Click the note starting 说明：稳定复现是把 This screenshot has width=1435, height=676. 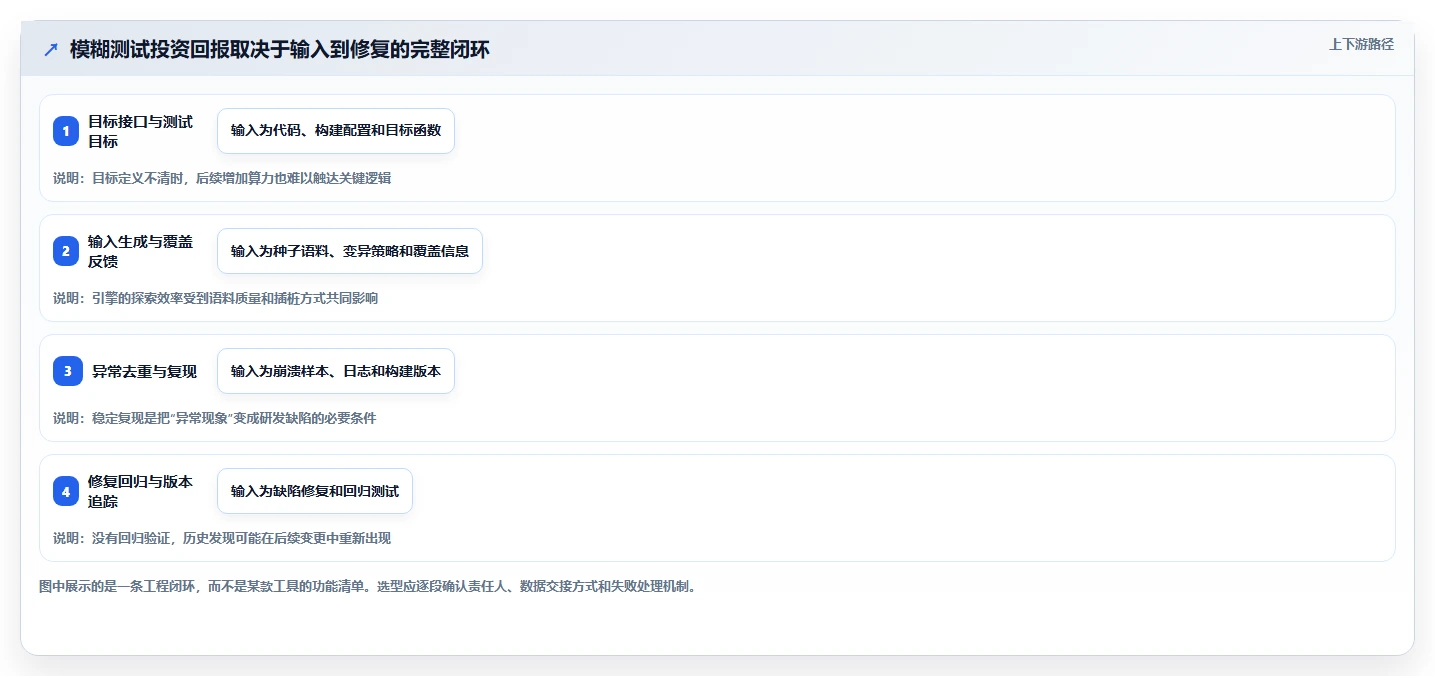pyautogui.click(x=215, y=418)
